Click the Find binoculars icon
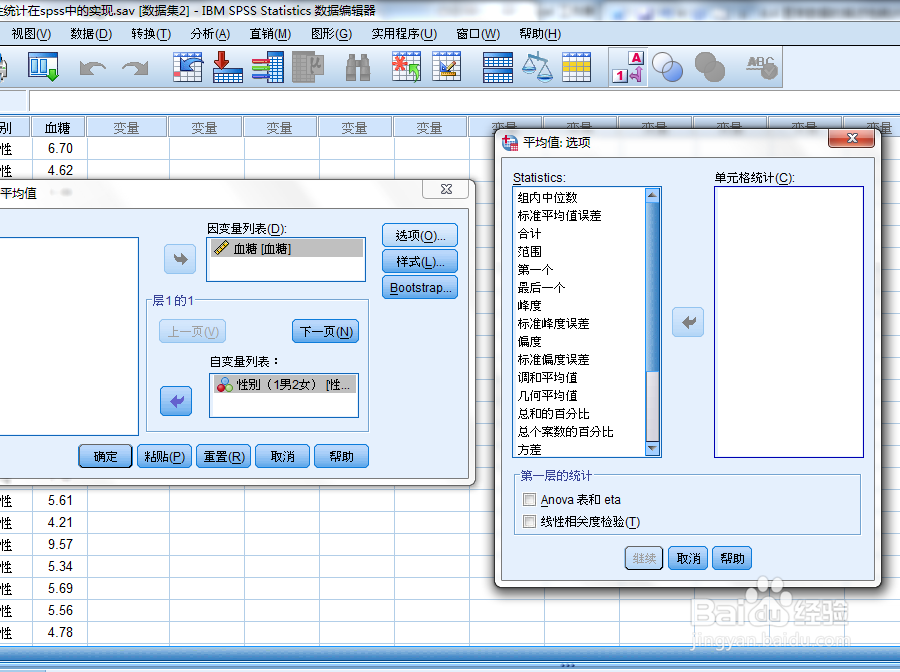The image size is (900, 672). tap(358, 67)
